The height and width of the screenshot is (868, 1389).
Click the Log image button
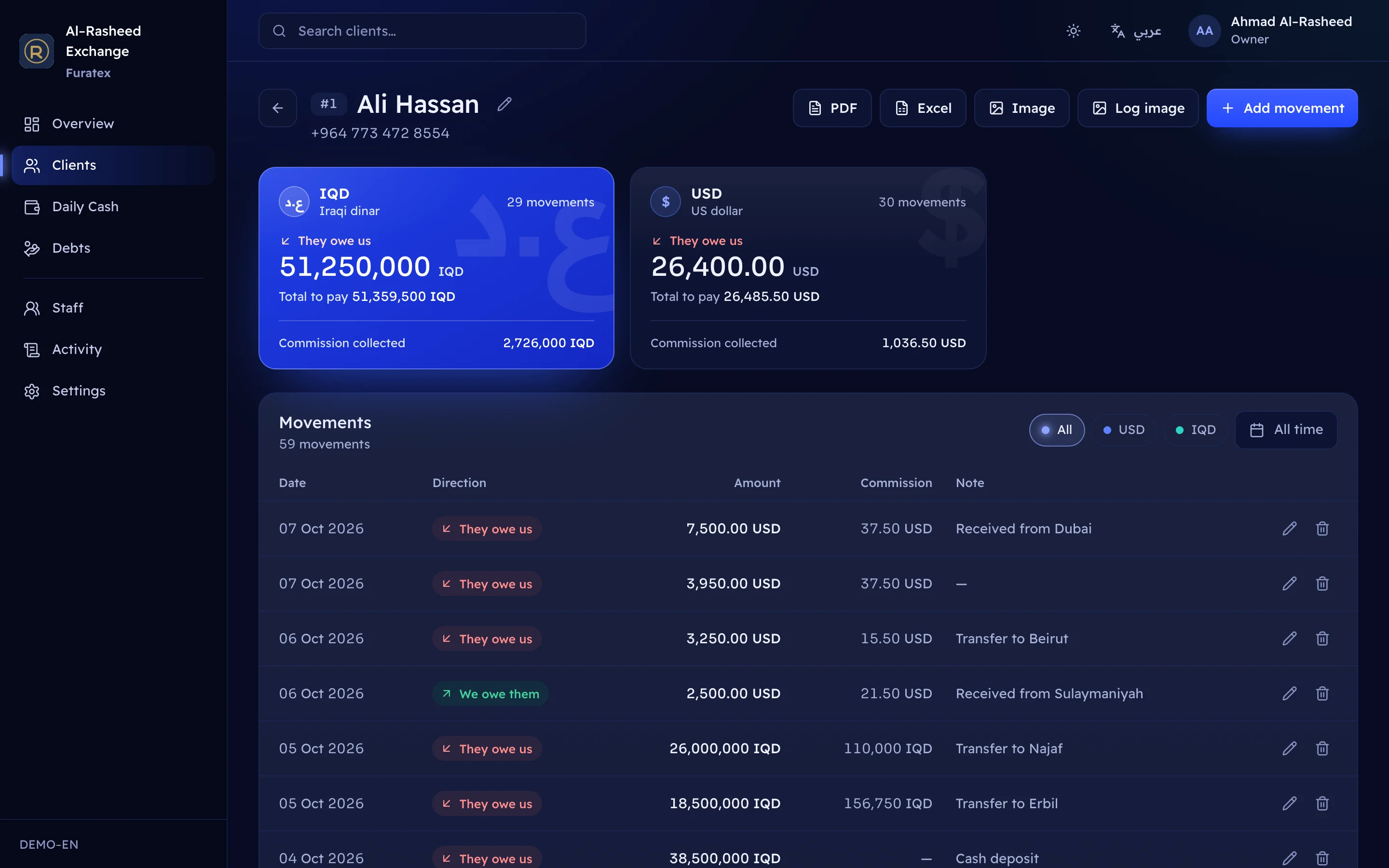click(x=1138, y=108)
